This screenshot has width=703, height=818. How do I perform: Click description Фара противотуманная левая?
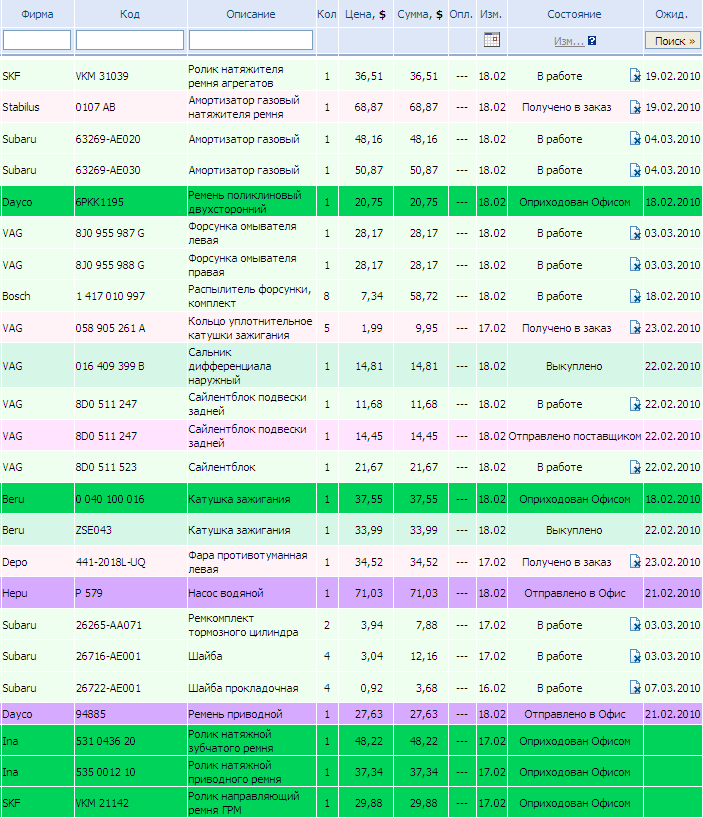[248, 562]
